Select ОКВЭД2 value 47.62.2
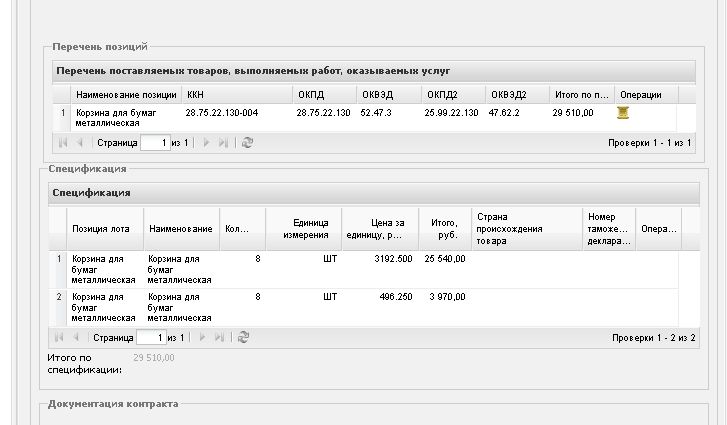 pyautogui.click(x=504, y=113)
